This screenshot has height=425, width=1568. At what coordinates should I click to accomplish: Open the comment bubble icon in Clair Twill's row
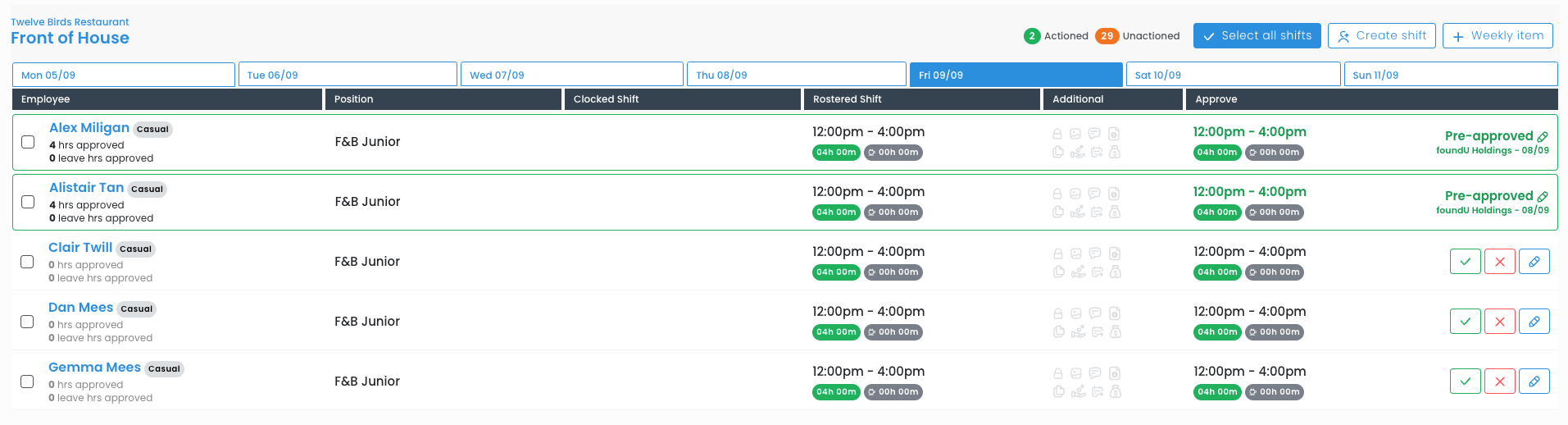click(1094, 254)
